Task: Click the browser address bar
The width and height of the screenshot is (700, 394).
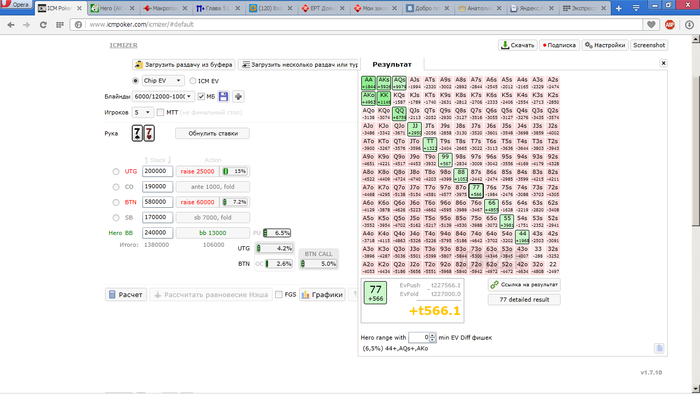Action: point(357,25)
